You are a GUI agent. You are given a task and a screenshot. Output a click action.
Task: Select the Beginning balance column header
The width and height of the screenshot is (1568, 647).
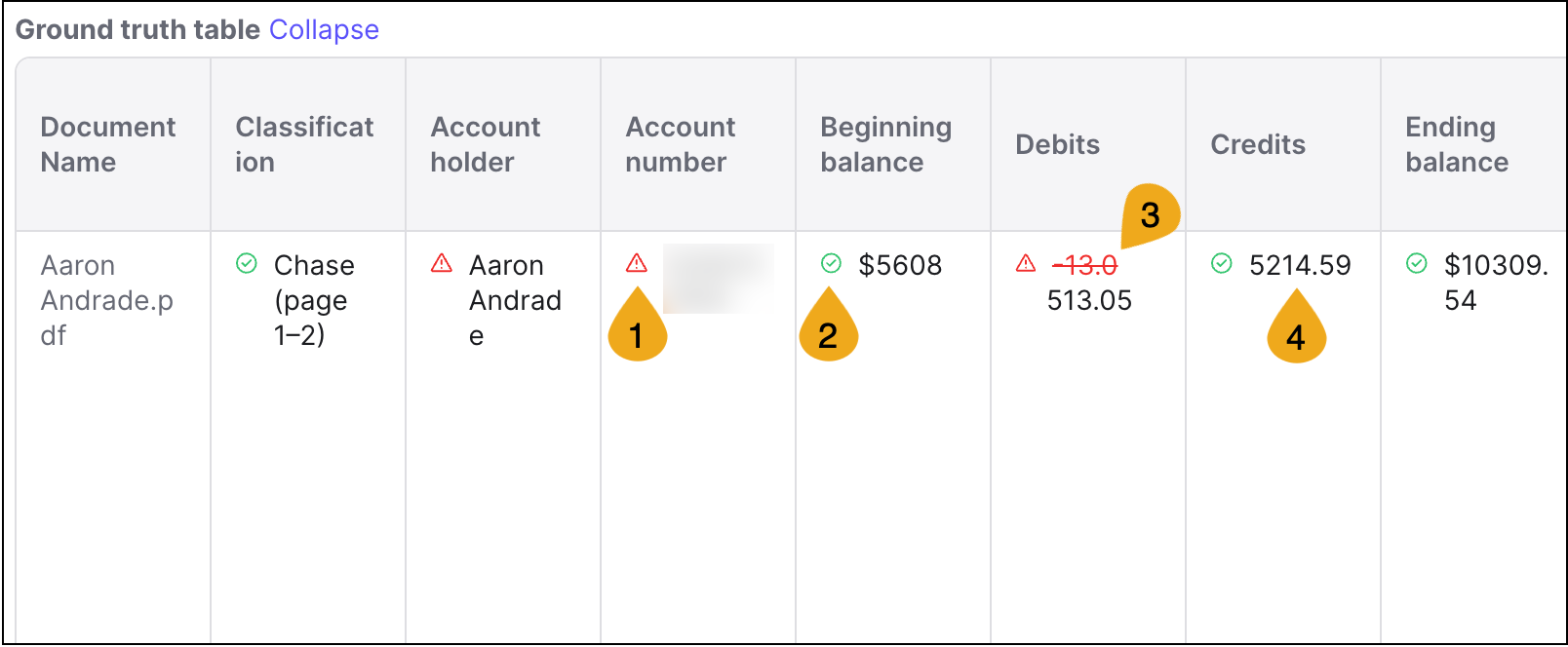[x=885, y=144]
